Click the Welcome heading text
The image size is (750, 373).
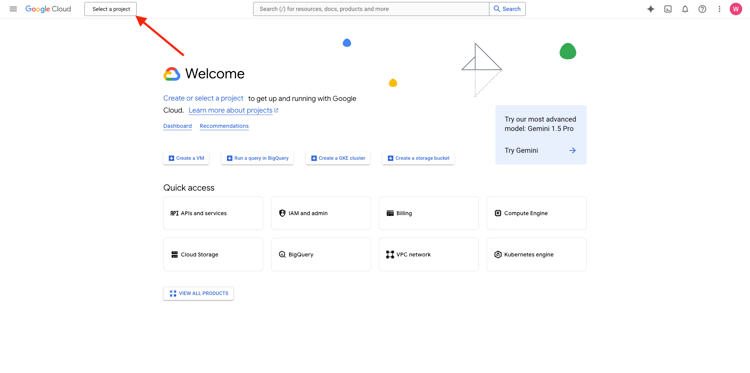tap(215, 74)
